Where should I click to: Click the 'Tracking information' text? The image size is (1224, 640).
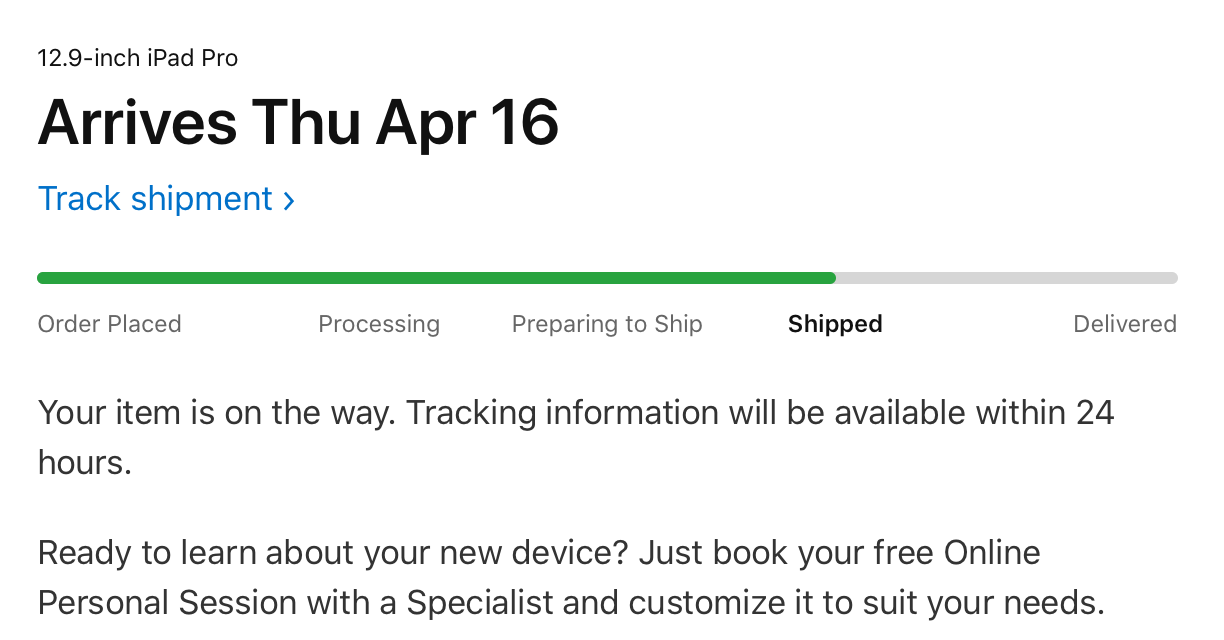pyautogui.click(x=562, y=412)
